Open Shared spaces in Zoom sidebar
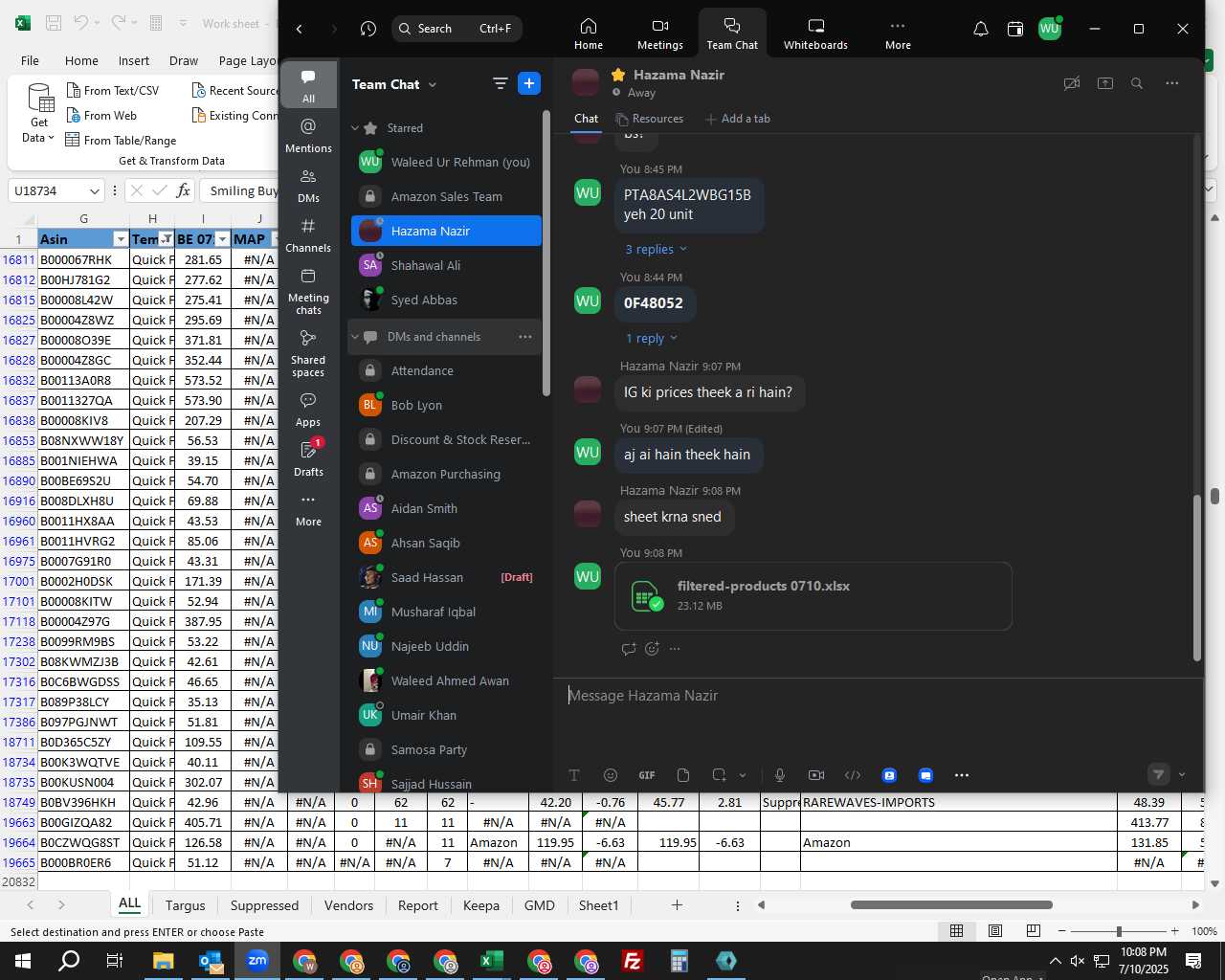1225x980 pixels. tap(308, 352)
